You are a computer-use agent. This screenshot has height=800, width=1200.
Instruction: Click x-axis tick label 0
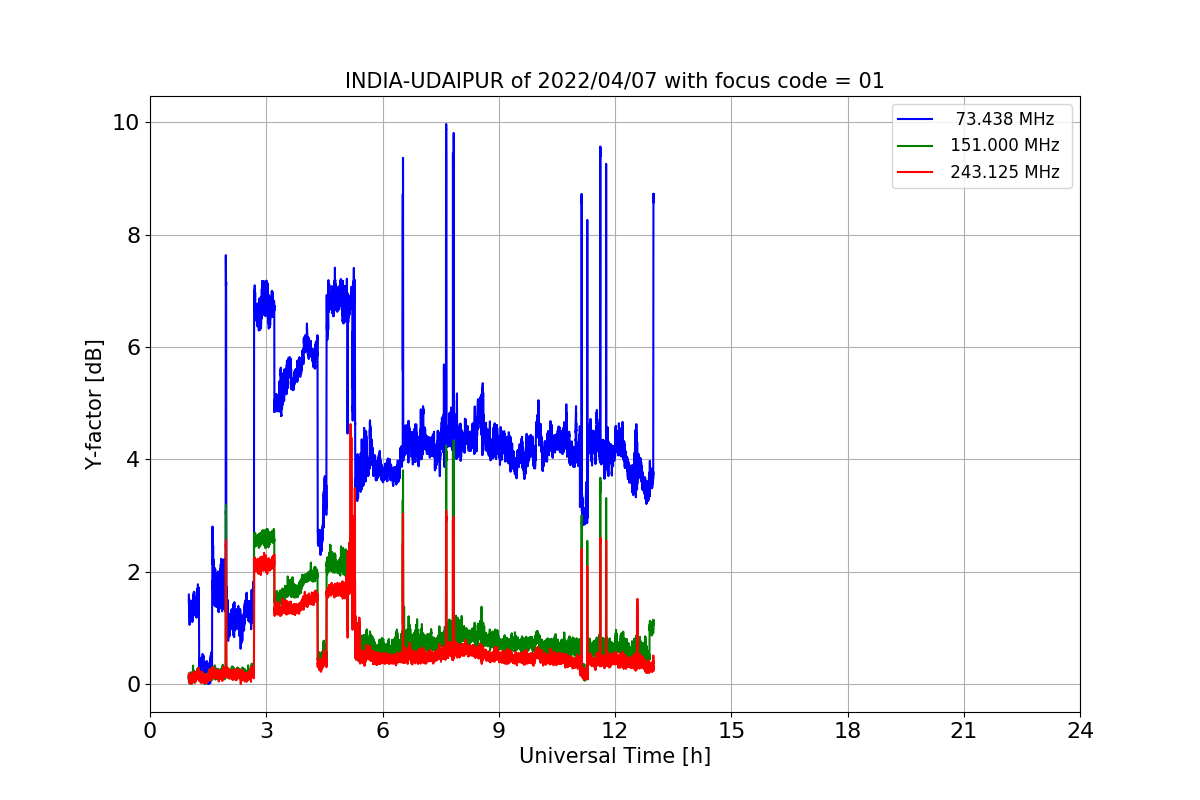point(150,731)
